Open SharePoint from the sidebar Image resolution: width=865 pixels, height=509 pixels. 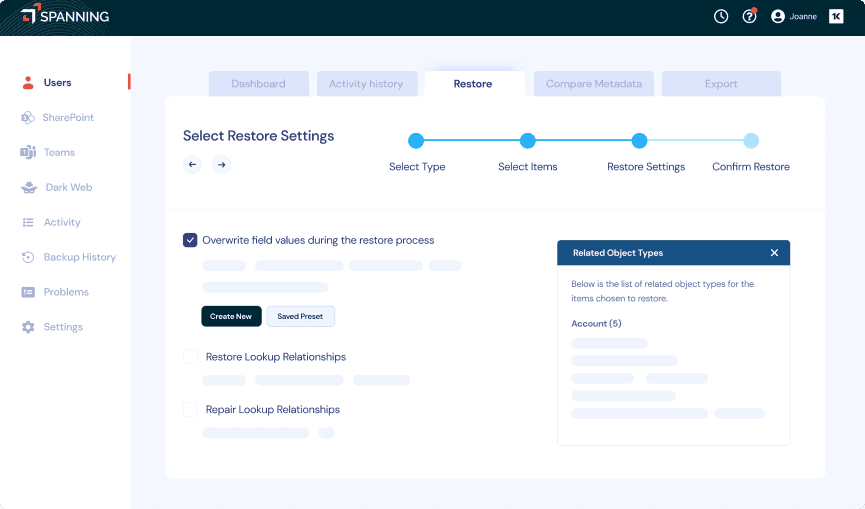pos(67,118)
